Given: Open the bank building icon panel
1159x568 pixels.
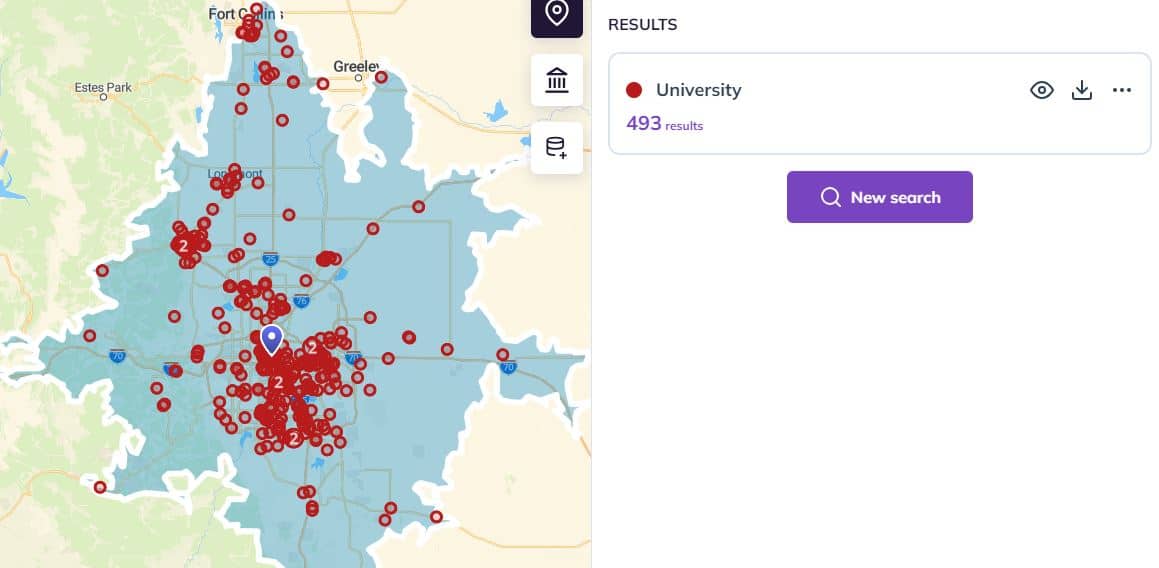Looking at the screenshot, I should click(557, 80).
